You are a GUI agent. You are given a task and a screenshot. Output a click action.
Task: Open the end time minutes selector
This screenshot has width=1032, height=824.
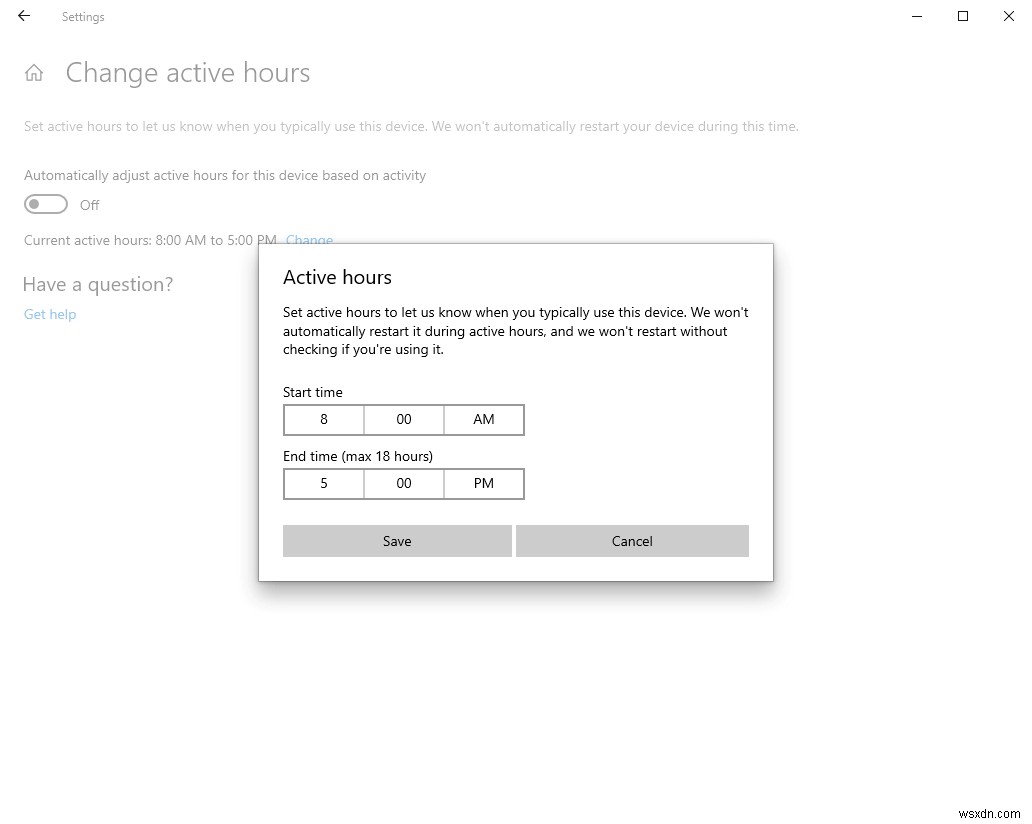click(404, 483)
